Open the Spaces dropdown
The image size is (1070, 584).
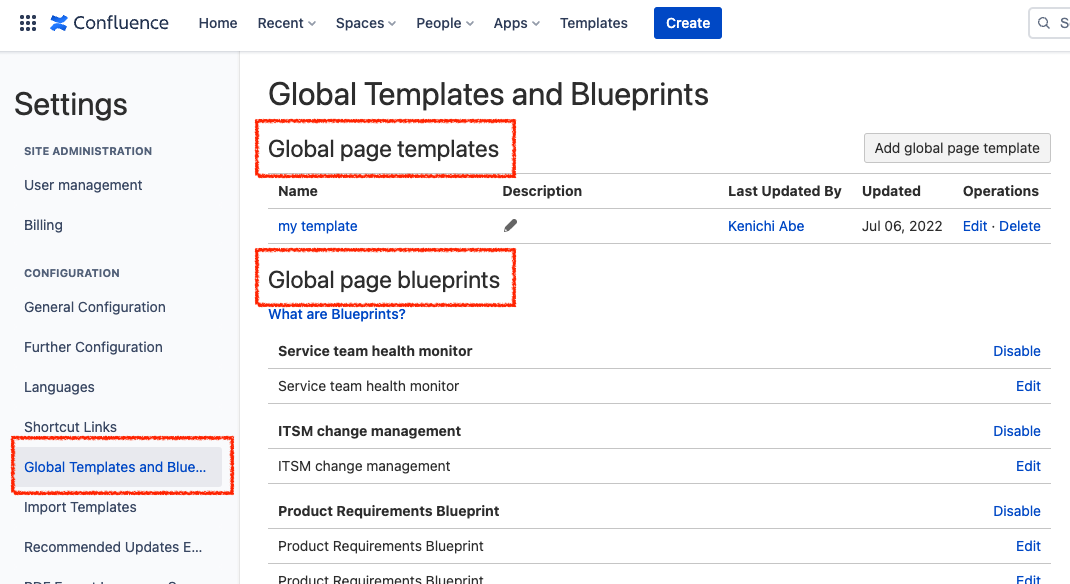(x=365, y=22)
